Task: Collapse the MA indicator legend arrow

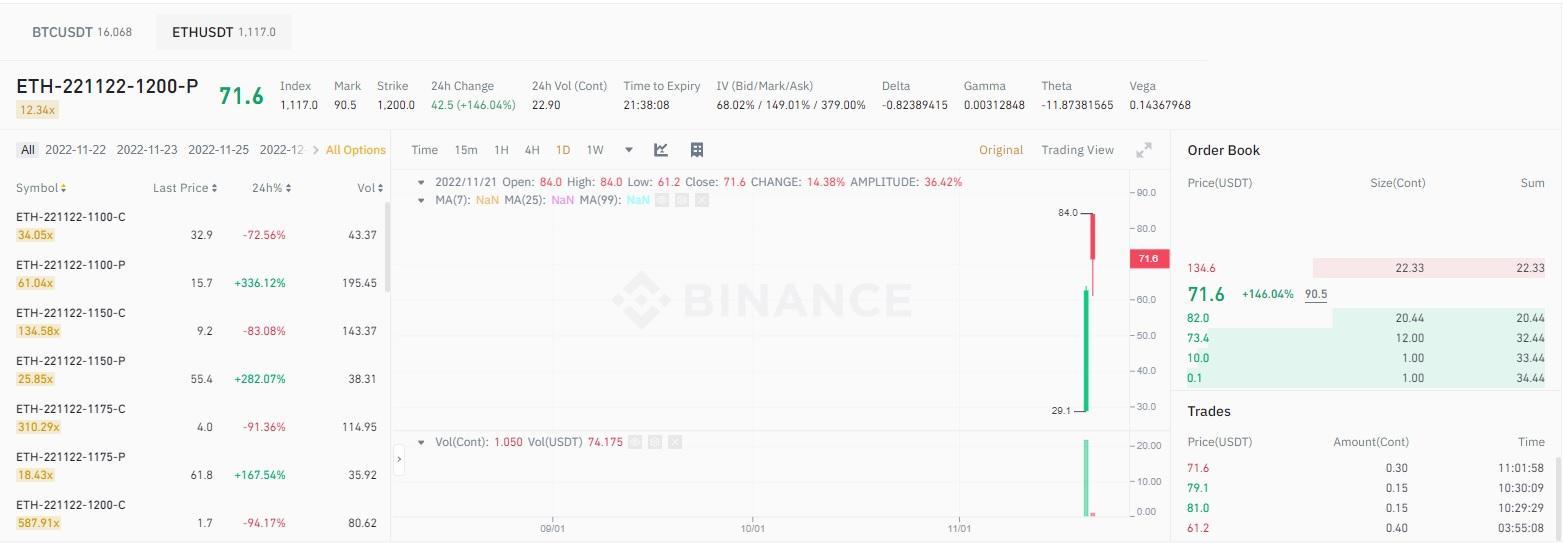Action: (422, 200)
